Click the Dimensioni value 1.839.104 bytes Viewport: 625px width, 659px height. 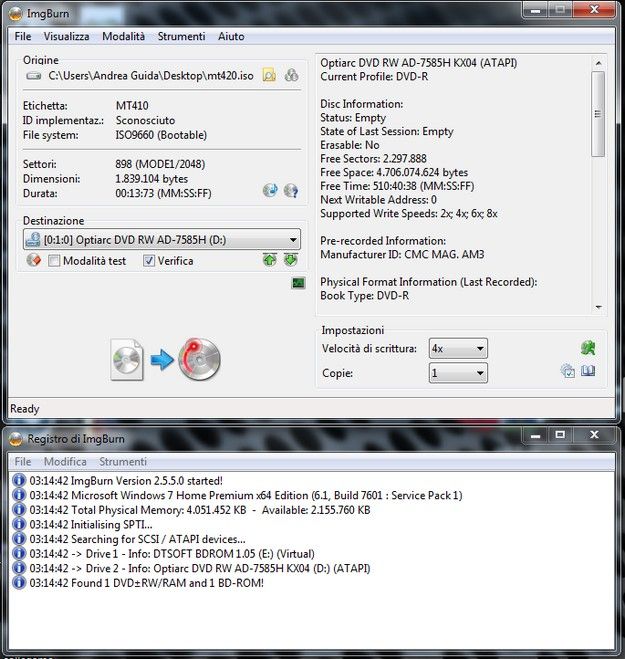click(x=151, y=179)
